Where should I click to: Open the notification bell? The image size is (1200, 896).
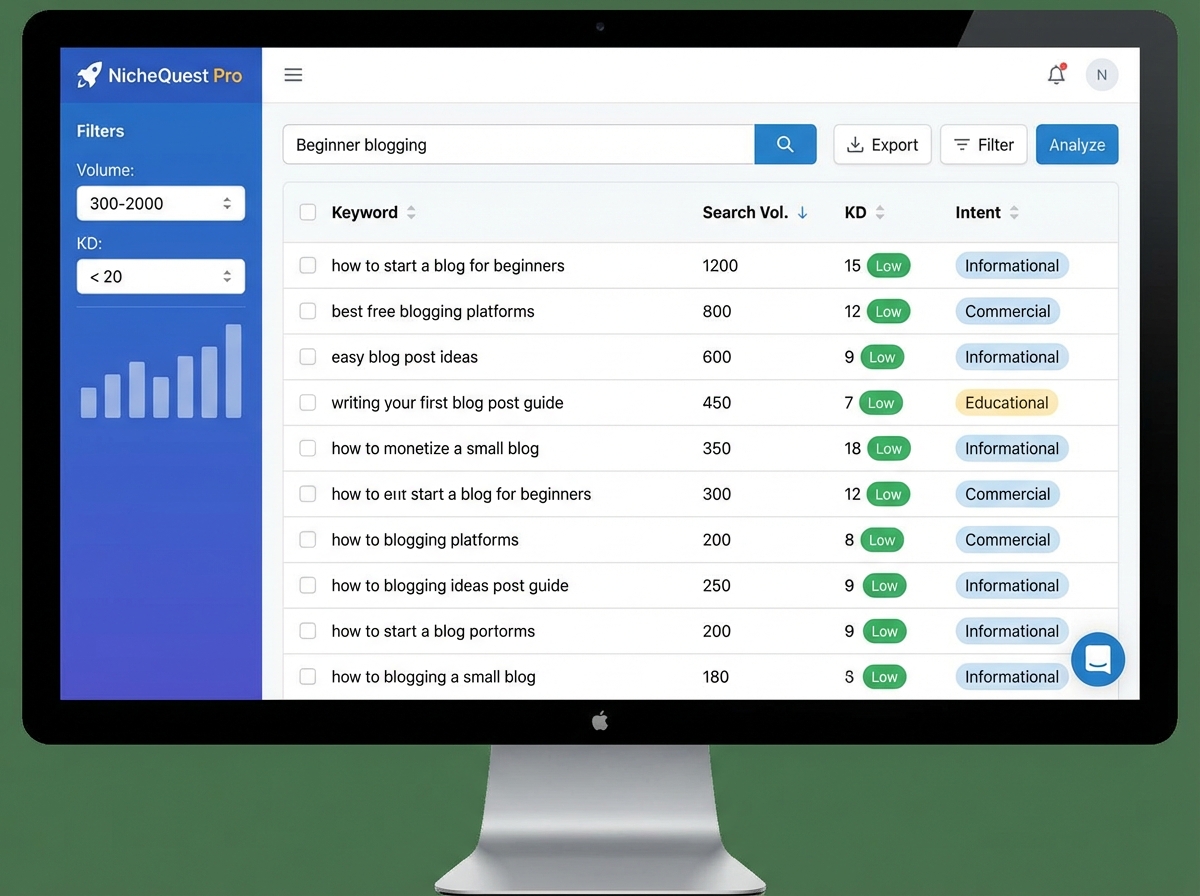pyautogui.click(x=1056, y=74)
